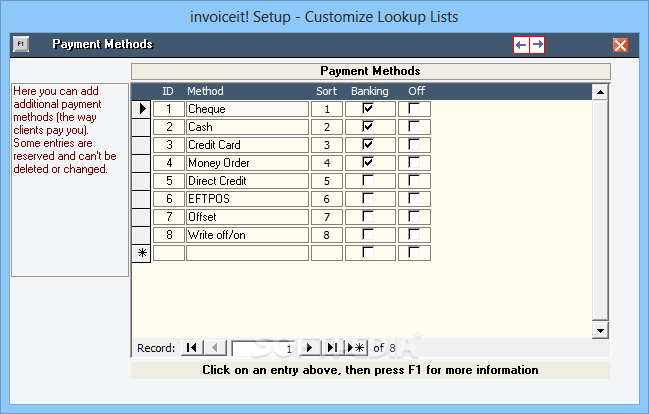Click the record number field

[263, 348]
